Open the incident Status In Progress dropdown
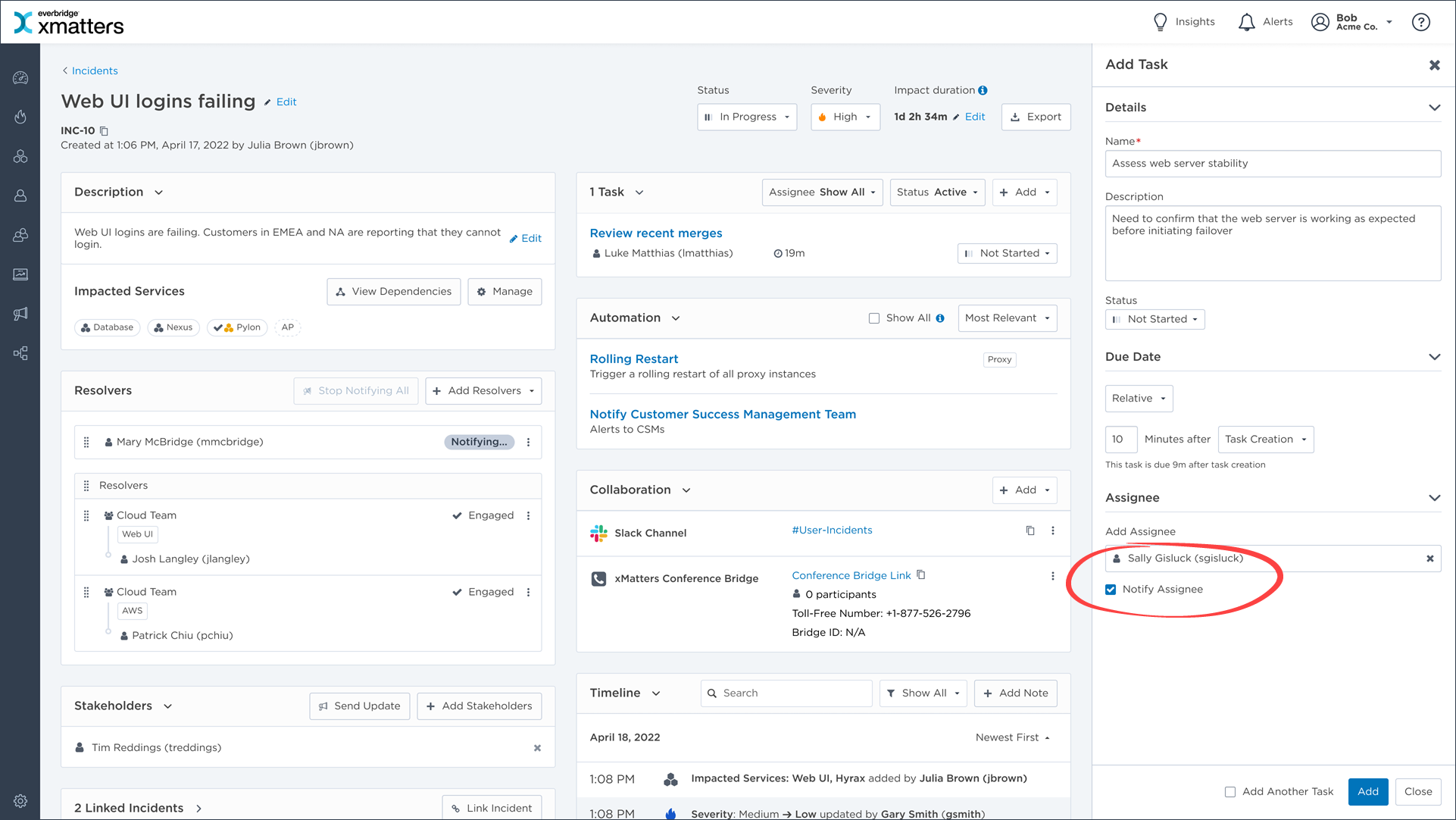Image resolution: width=1456 pixels, height=820 pixels. pyautogui.click(x=747, y=117)
